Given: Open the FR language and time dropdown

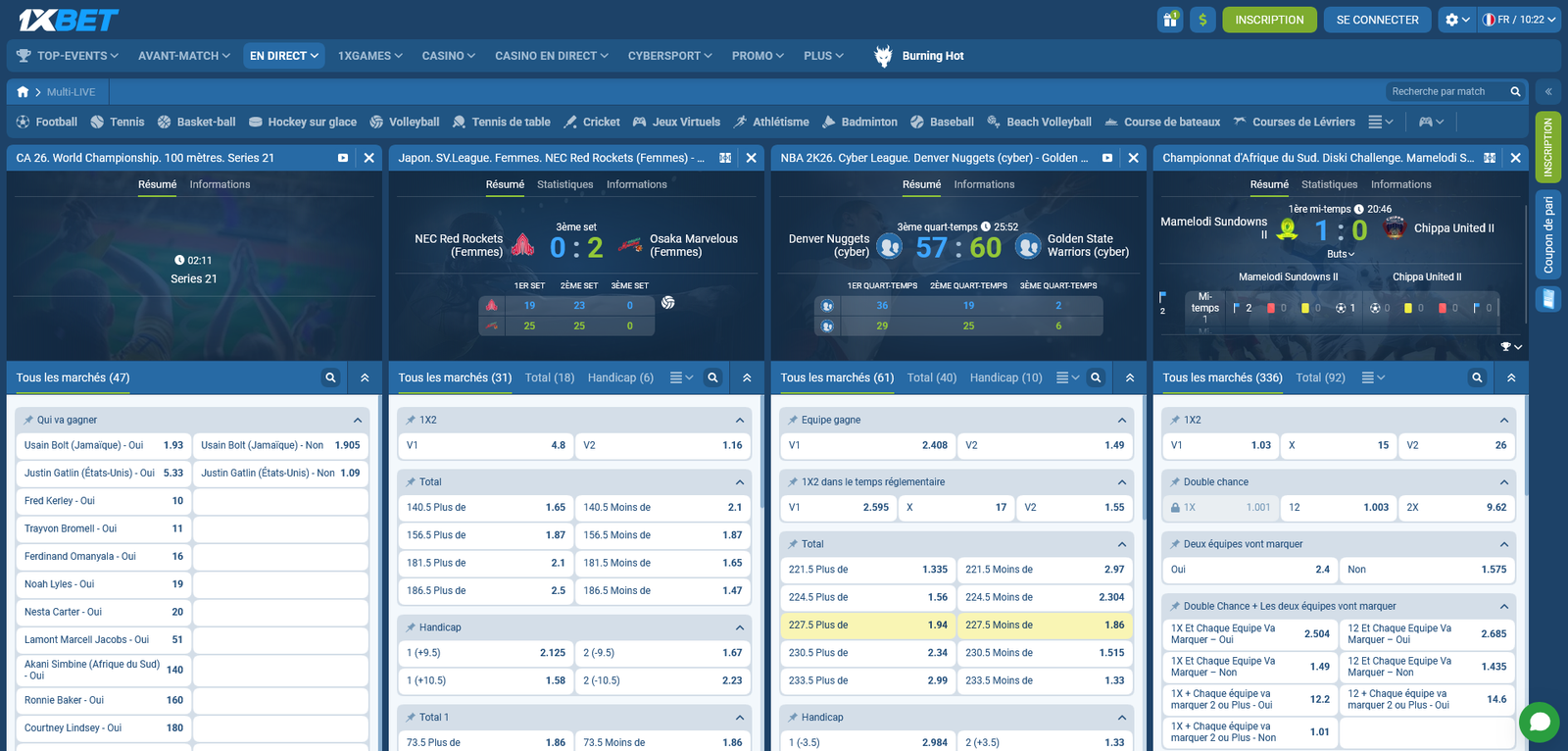Looking at the screenshot, I should click(x=1519, y=20).
